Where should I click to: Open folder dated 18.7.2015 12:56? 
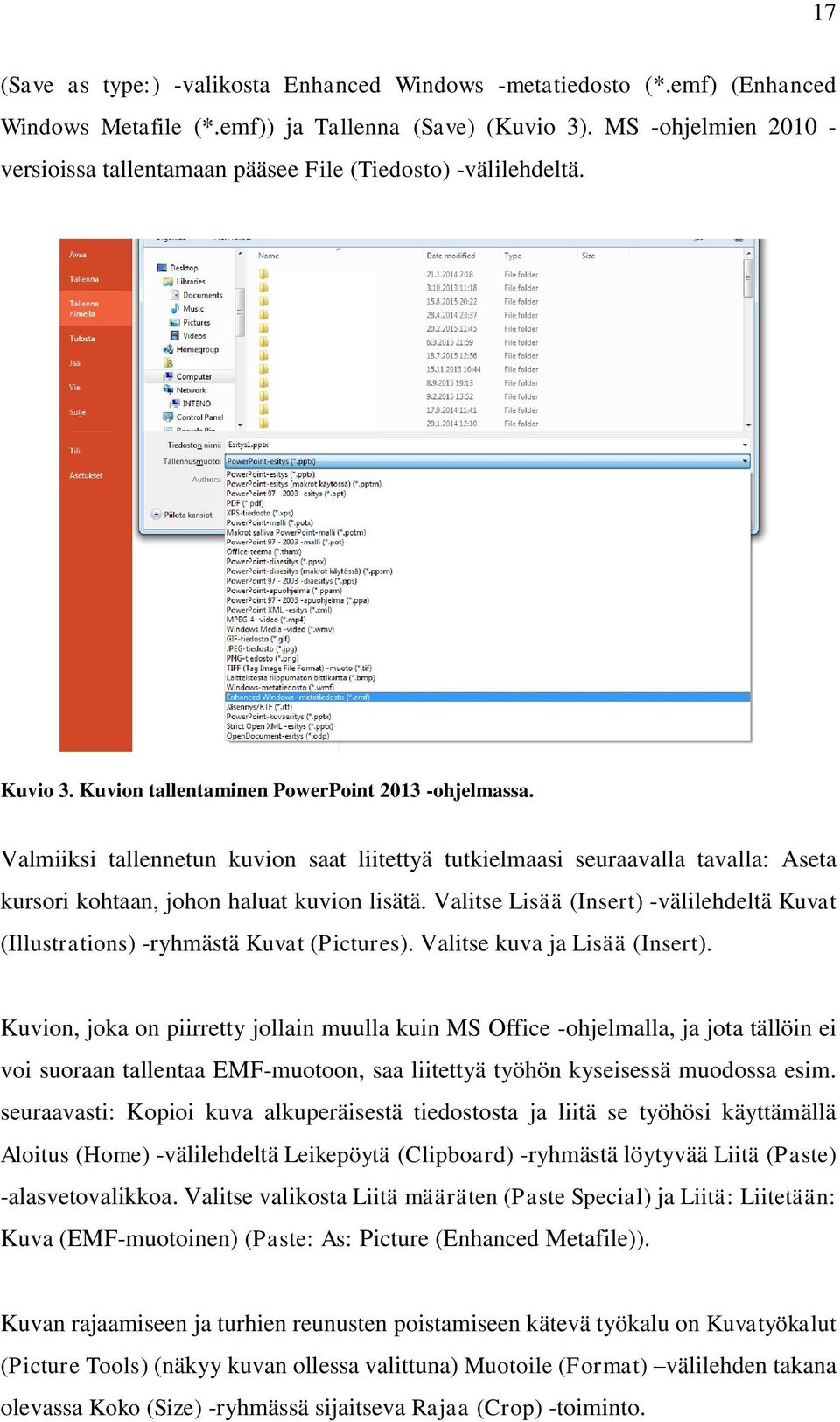(x=398, y=356)
